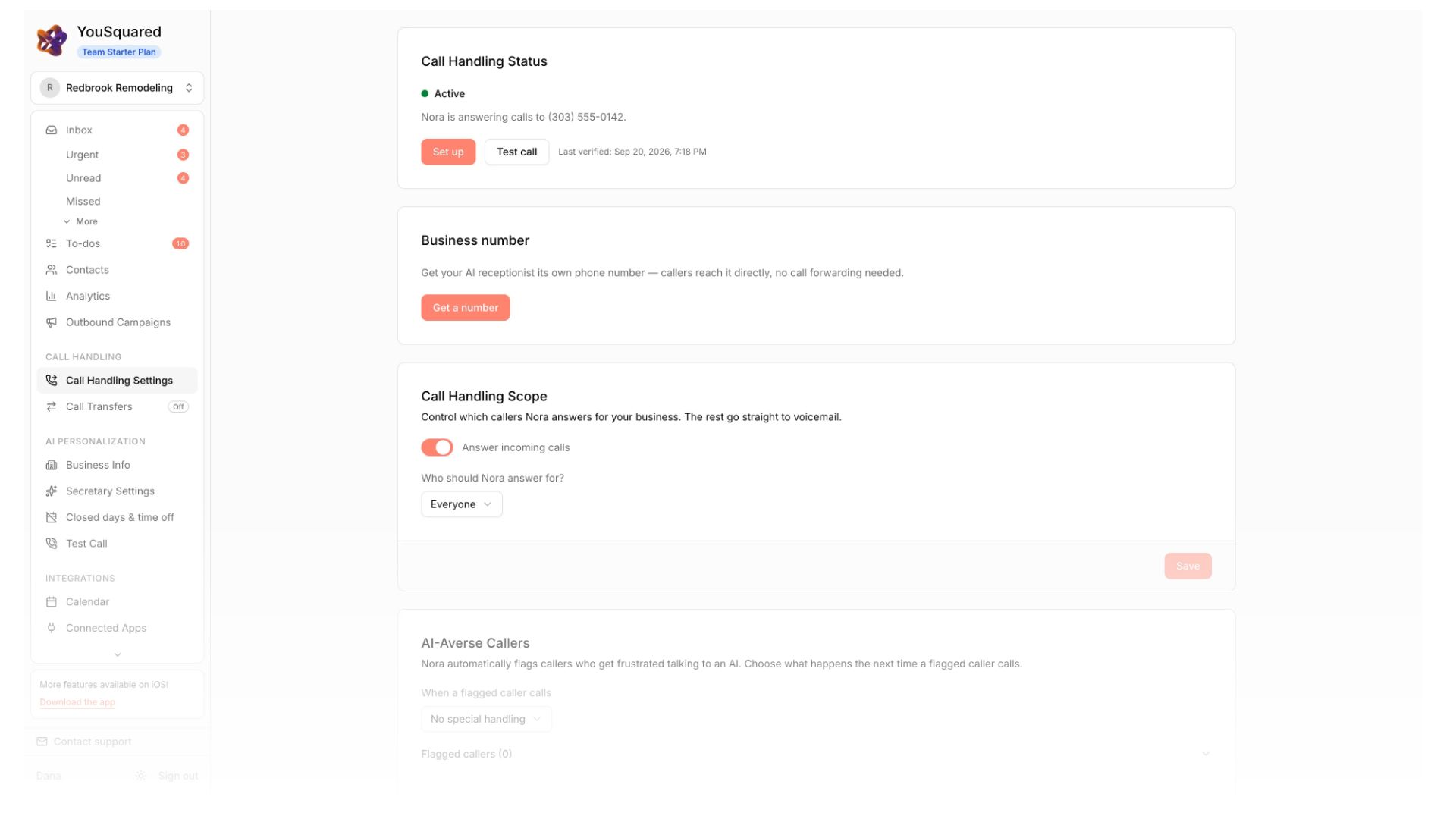Image resolution: width=1456 pixels, height=819 pixels.
Task: Click the Test call button
Action: click(516, 152)
